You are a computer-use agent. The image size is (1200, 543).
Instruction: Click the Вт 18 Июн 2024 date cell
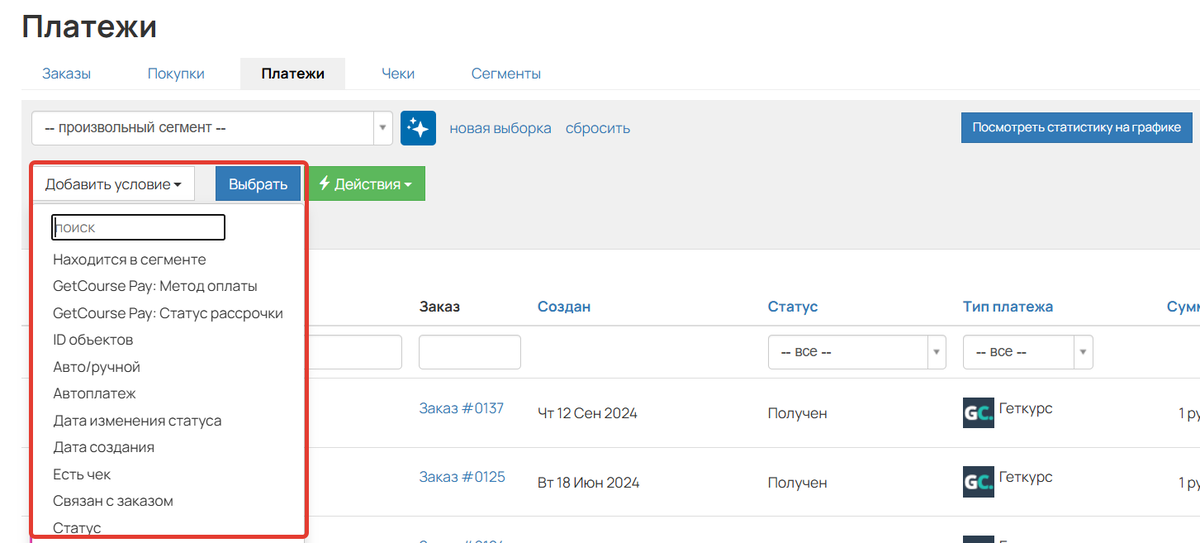point(588,482)
